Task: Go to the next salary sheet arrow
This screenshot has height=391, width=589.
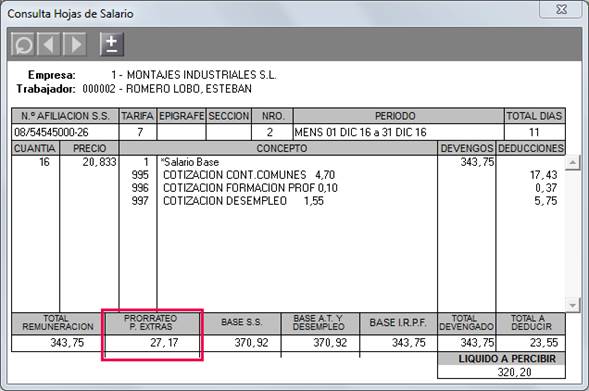Action: 74,44
